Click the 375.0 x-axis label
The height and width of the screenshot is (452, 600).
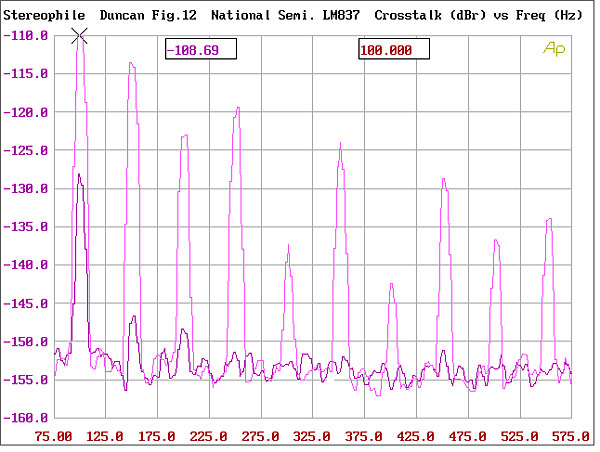click(364, 436)
